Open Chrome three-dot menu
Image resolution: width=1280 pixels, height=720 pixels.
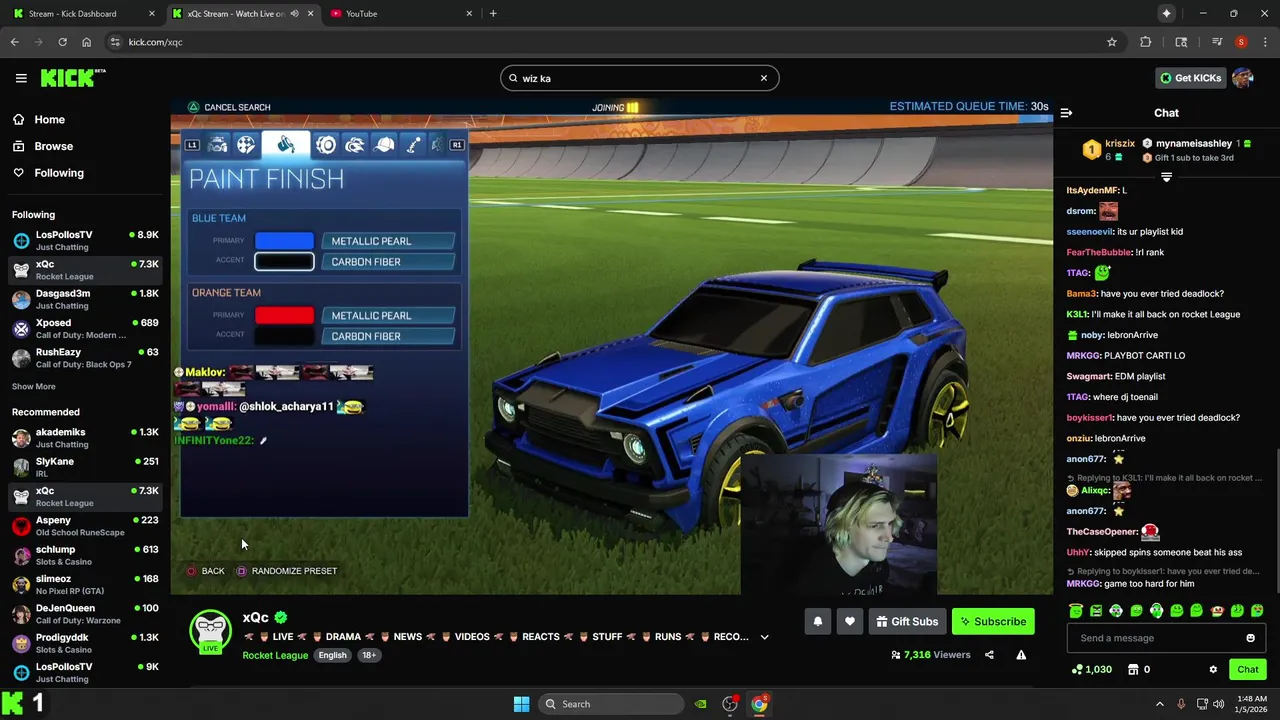pos(1265,42)
